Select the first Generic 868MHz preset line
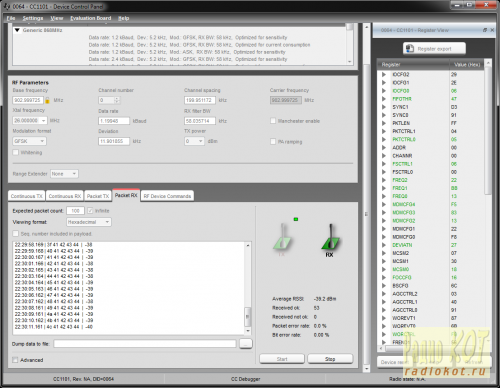The width and height of the screenshot is (500, 388). pos(188,38)
